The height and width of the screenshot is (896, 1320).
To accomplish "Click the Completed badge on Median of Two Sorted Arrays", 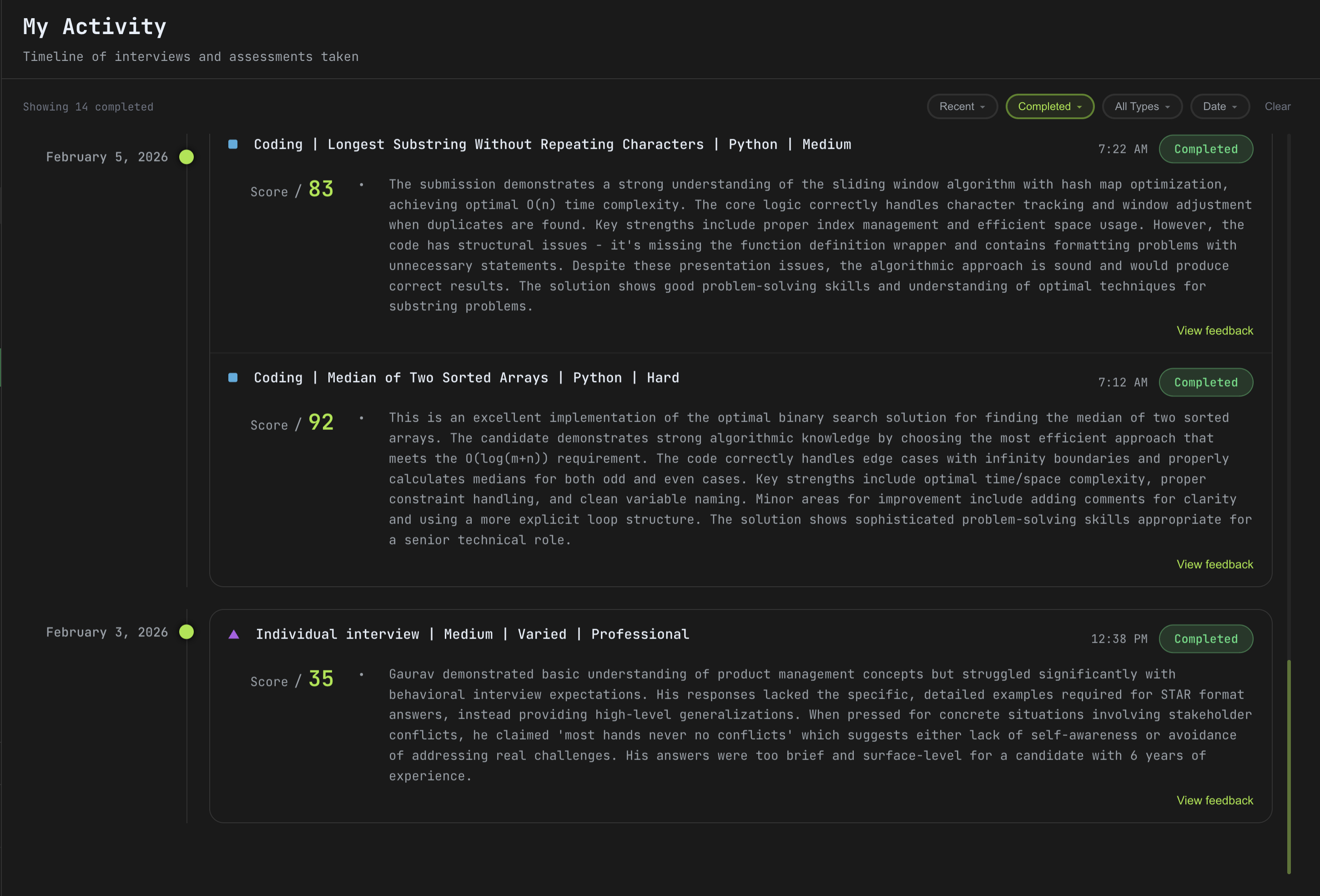I will (x=1206, y=382).
